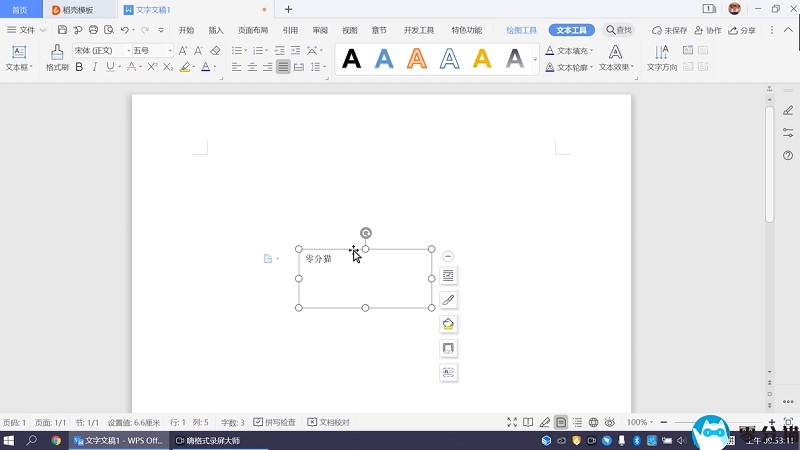Click the shape style brush icon beside text box
Screen dimensions: 800x450
pos(448,299)
